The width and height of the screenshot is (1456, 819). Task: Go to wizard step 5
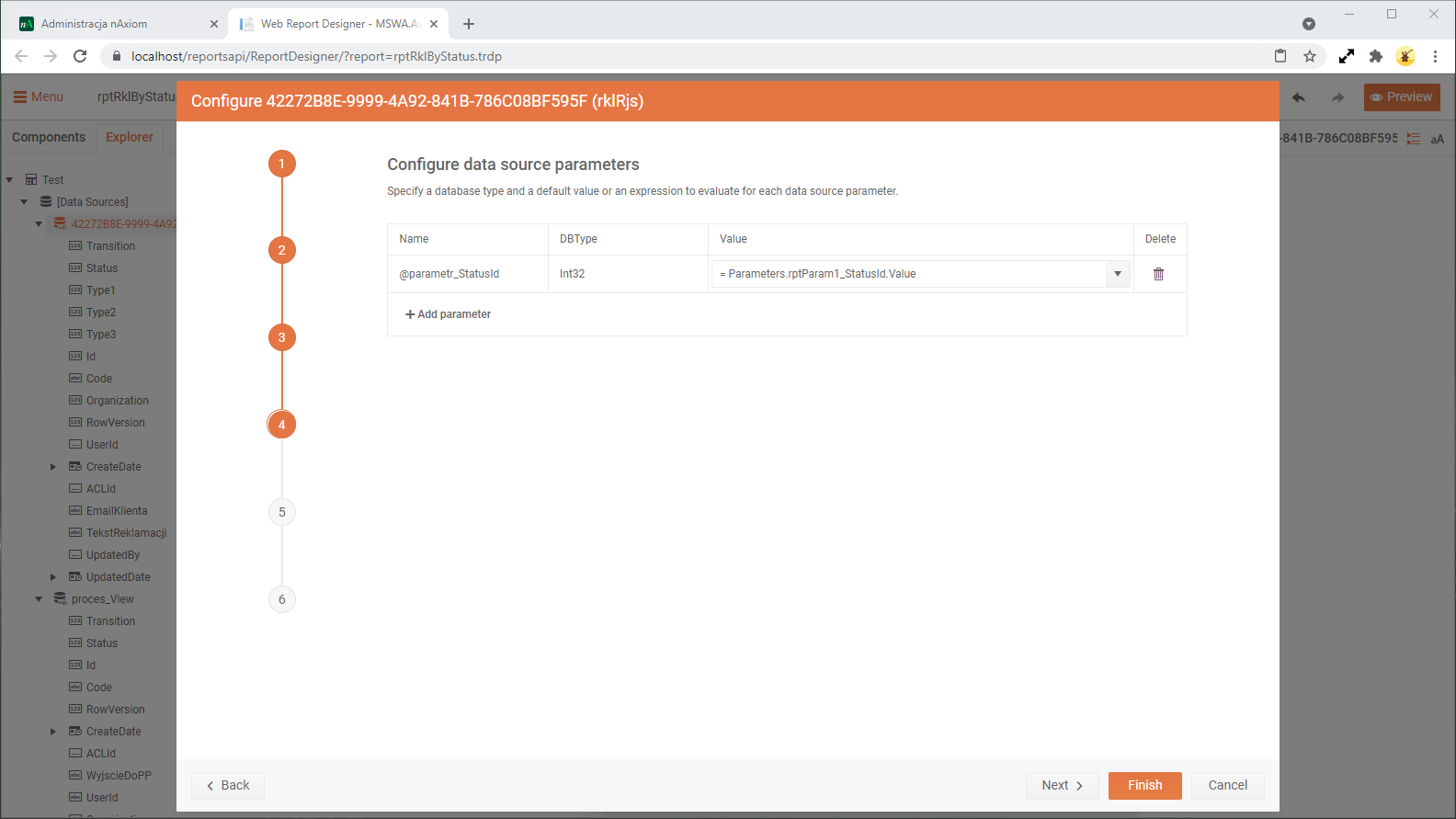[x=282, y=512]
